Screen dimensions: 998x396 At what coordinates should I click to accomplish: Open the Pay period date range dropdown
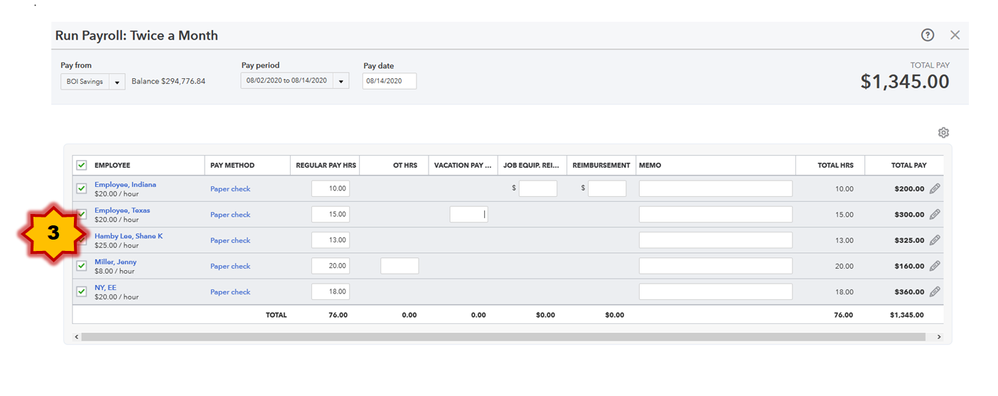[295, 81]
